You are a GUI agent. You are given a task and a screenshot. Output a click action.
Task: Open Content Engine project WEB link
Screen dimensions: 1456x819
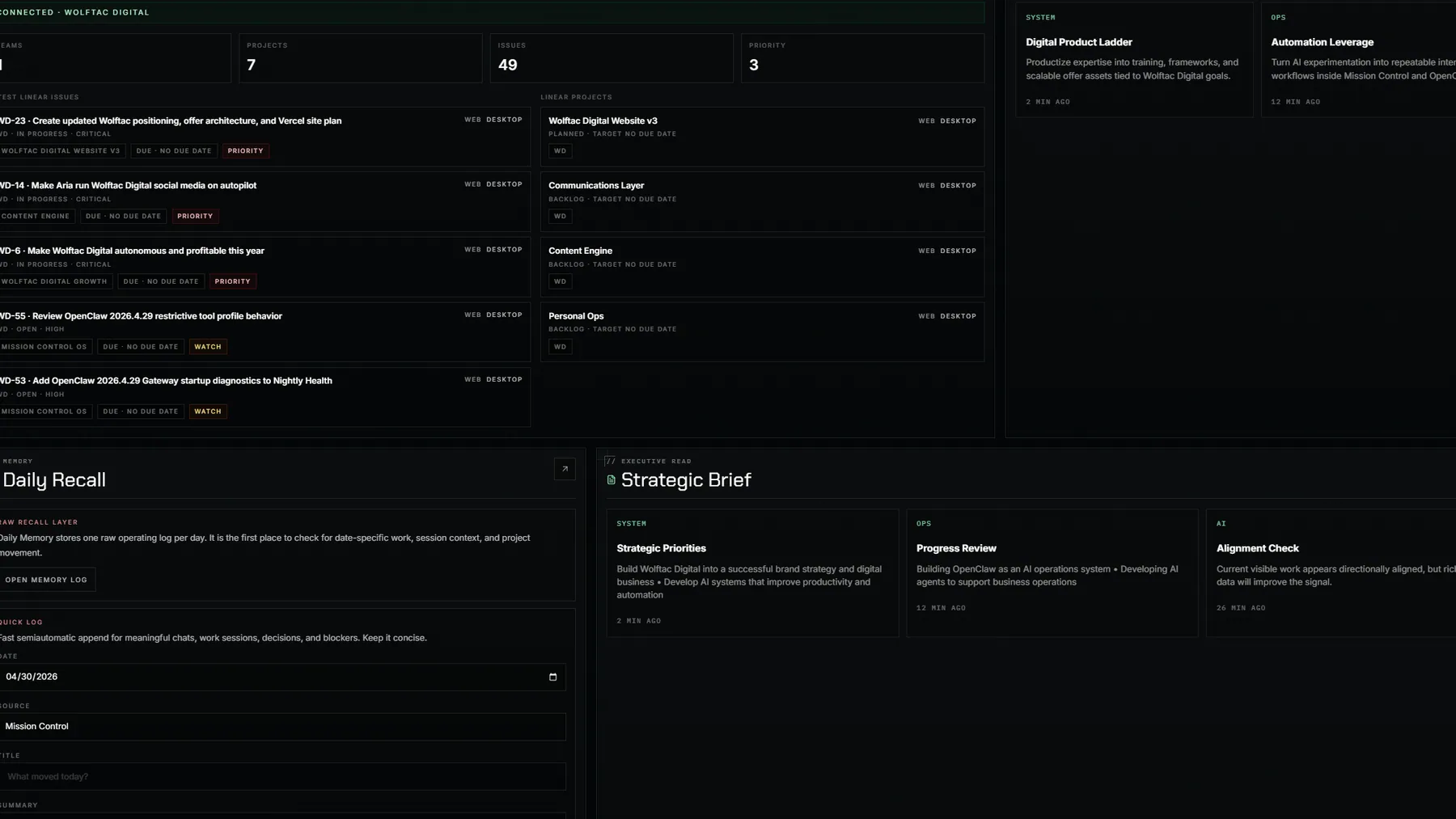pos(926,251)
